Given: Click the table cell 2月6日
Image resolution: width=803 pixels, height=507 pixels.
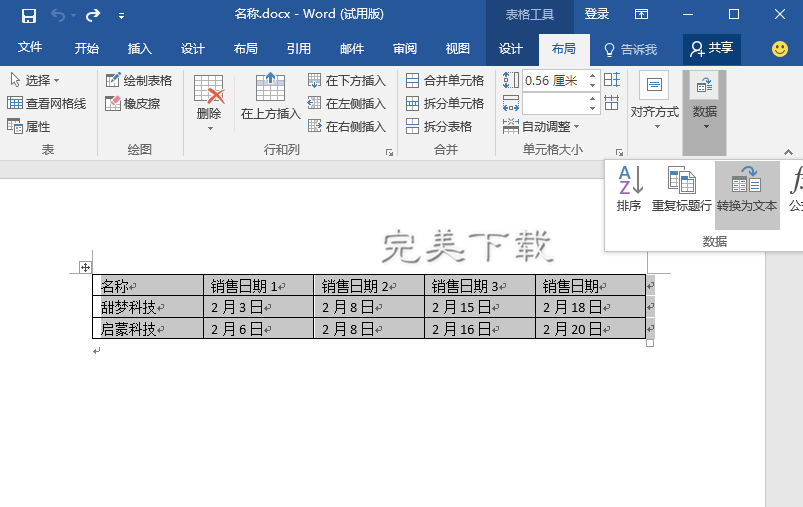Looking at the screenshot, I should (x=258, y=328).
